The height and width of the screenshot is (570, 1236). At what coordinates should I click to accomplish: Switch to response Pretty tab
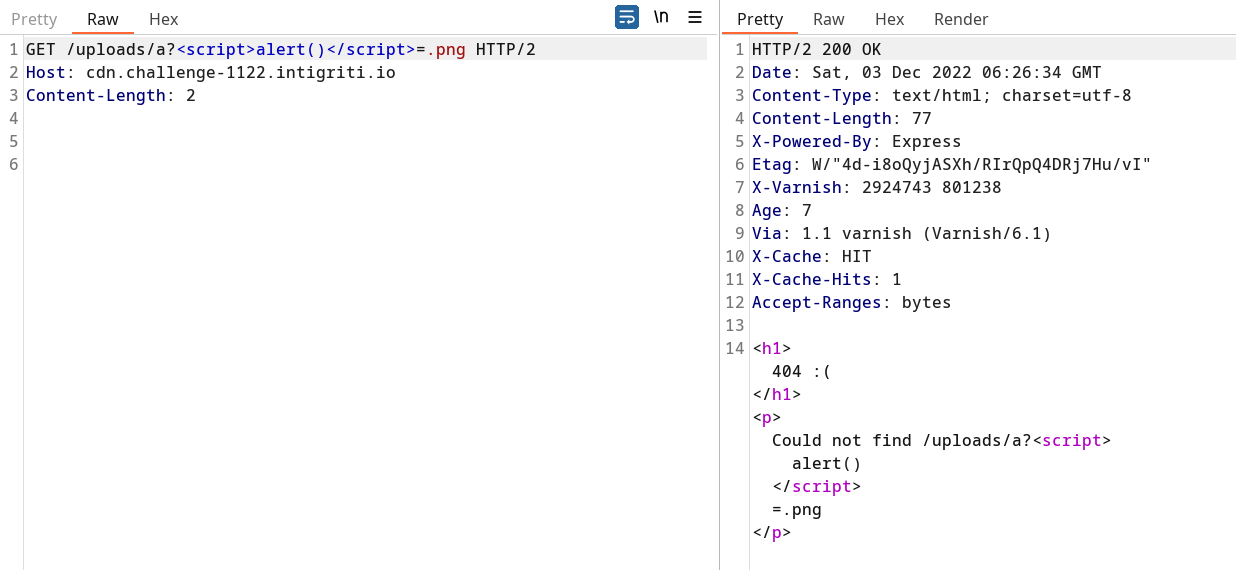pyautogui.click(x=760, y=19)
